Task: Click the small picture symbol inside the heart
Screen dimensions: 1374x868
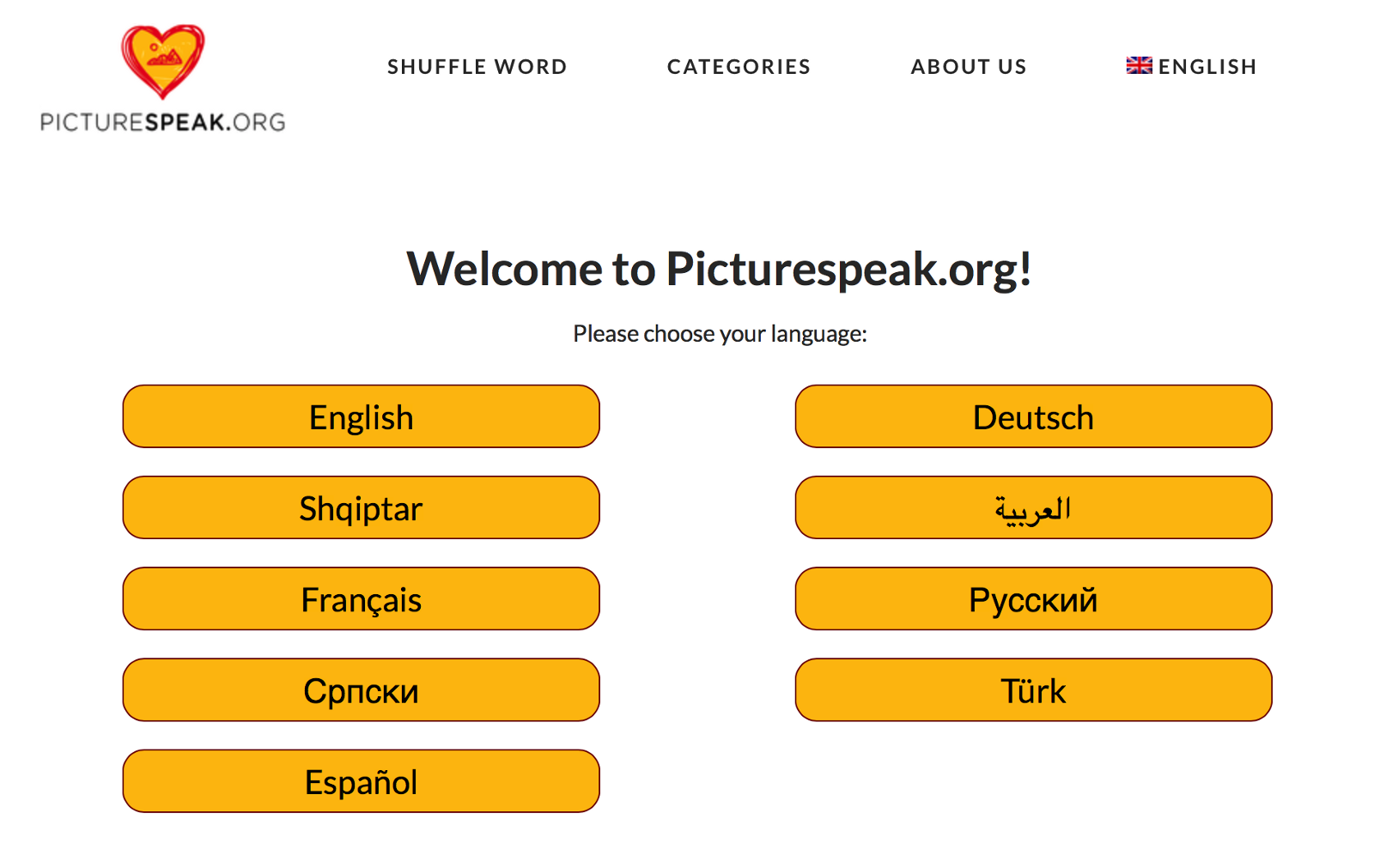Action: point(164,57)
